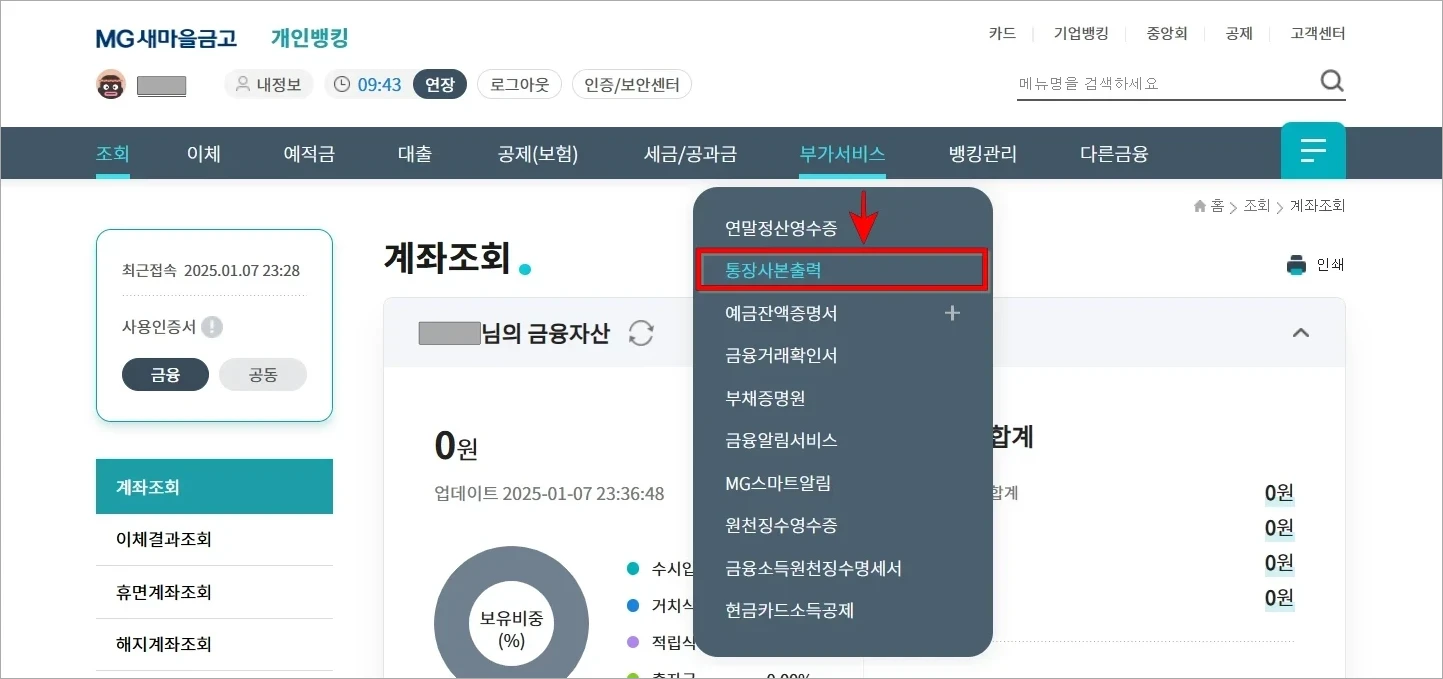Image resolution: width=1443 pixels, height=679 pixels.
Task: Switch to the 공동 certificate option
Action: (263, 374)
